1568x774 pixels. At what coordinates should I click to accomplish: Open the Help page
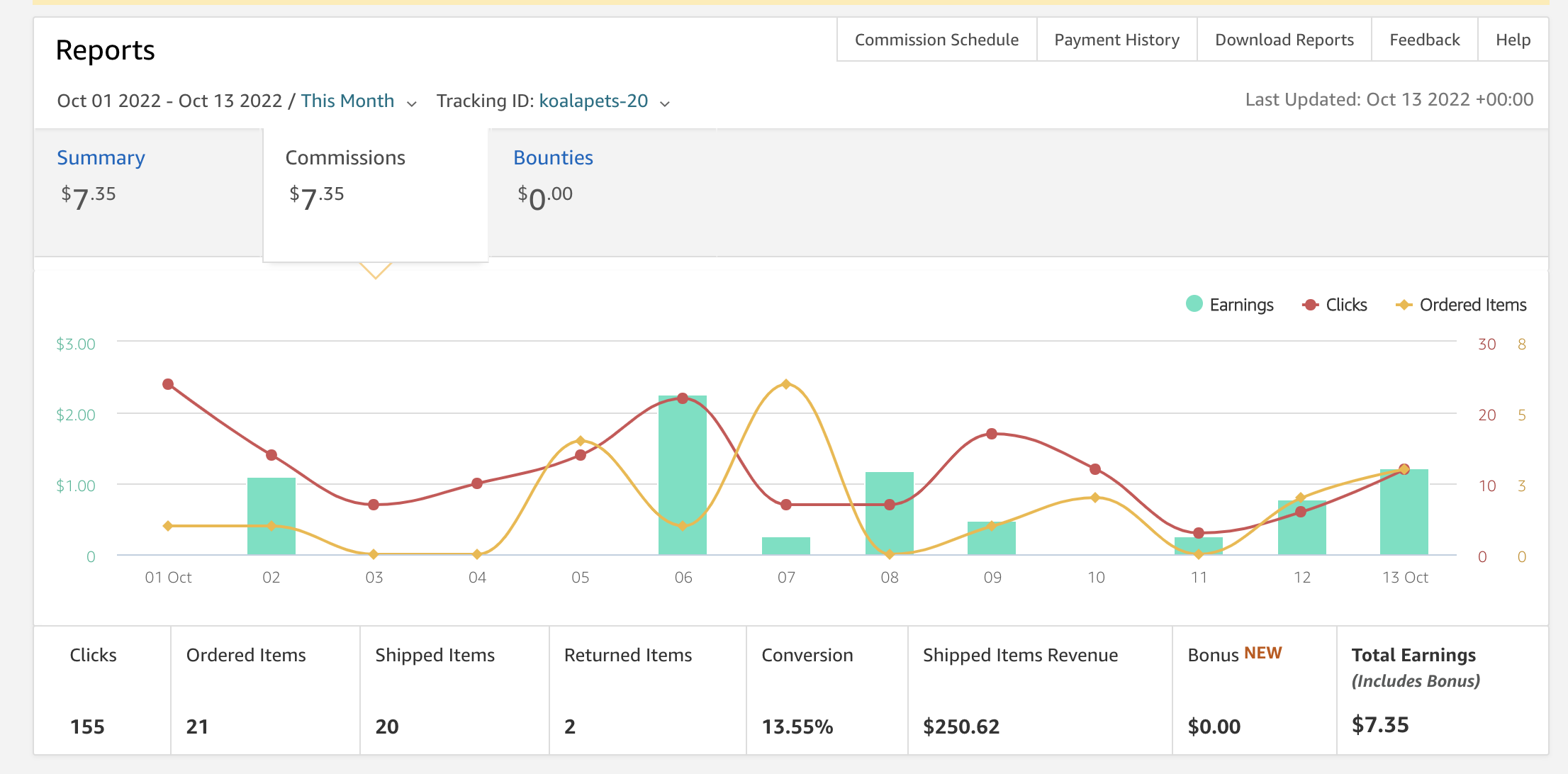pyautogui.click(x=1513, y=40)
